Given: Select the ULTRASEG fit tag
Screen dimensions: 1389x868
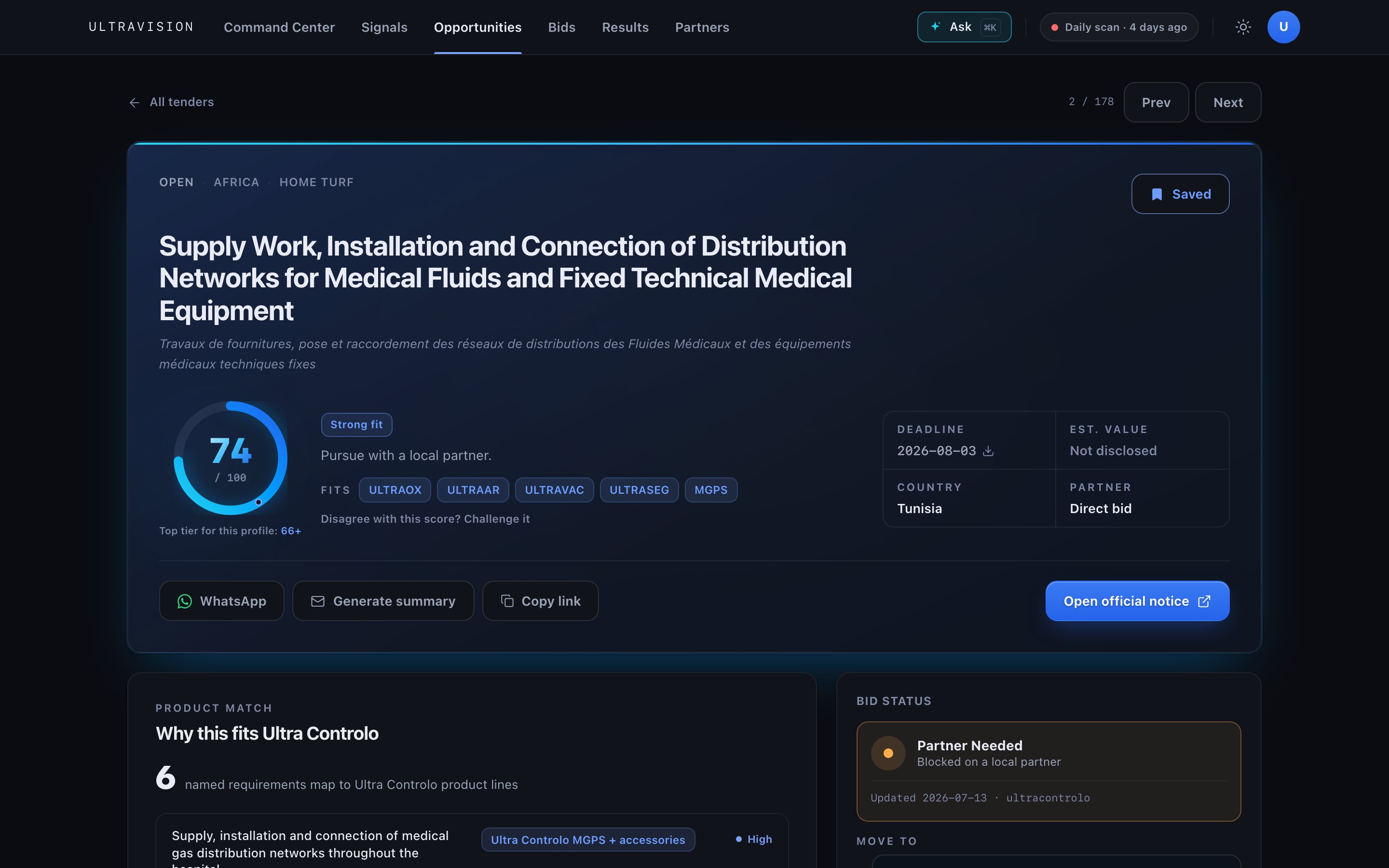Looking at the screenshot, I should click(639, 489).
